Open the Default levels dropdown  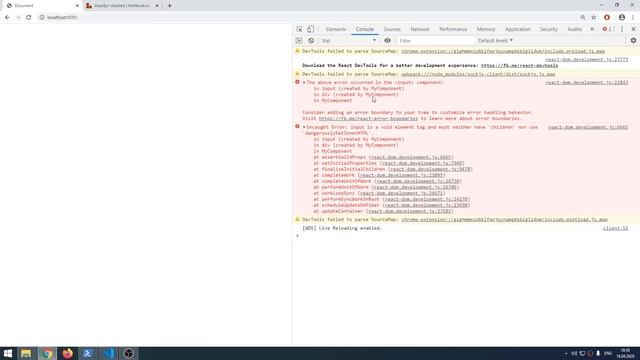coord(495,41)
